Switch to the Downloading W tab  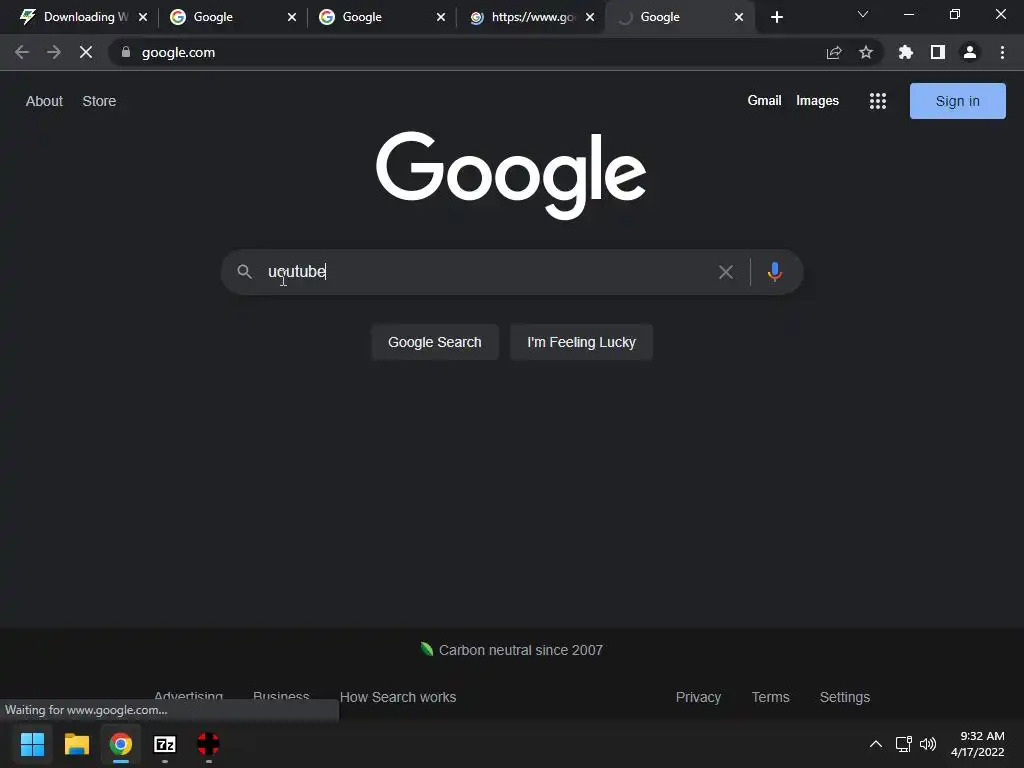[85, 17]
